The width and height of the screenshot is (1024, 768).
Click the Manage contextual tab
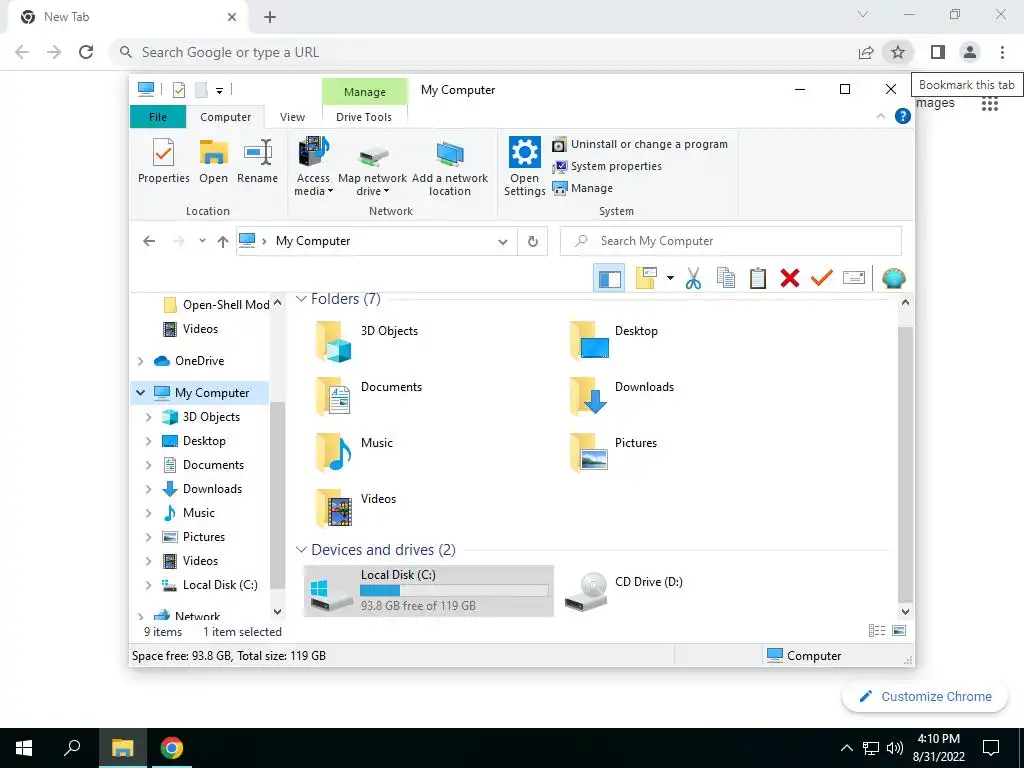[x=364, y=92]
